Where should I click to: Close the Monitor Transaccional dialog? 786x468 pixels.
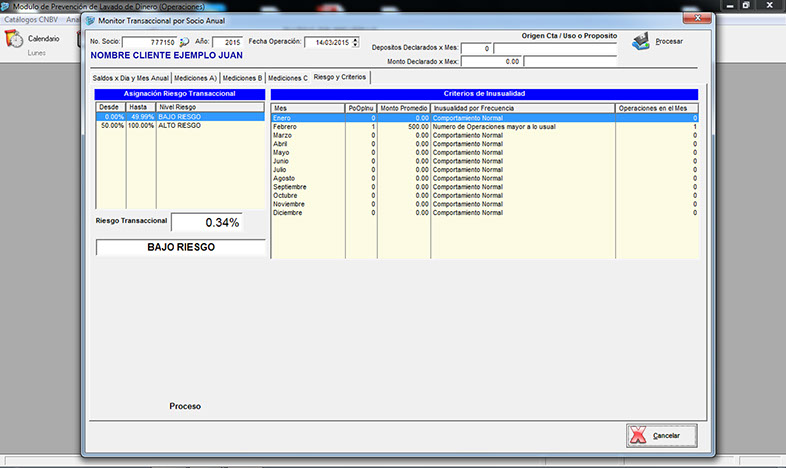pos(690,18)
